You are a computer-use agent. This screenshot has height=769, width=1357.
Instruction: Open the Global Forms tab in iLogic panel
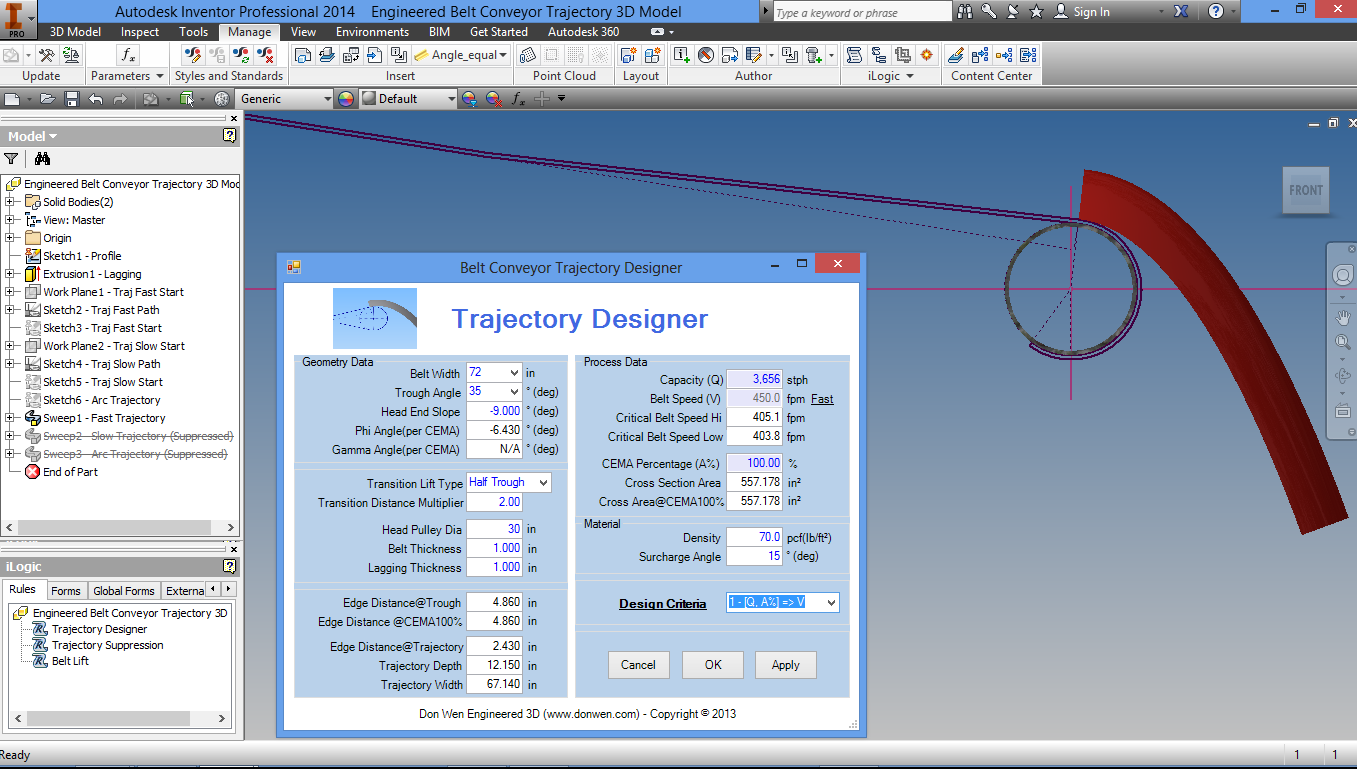point(124,591)
